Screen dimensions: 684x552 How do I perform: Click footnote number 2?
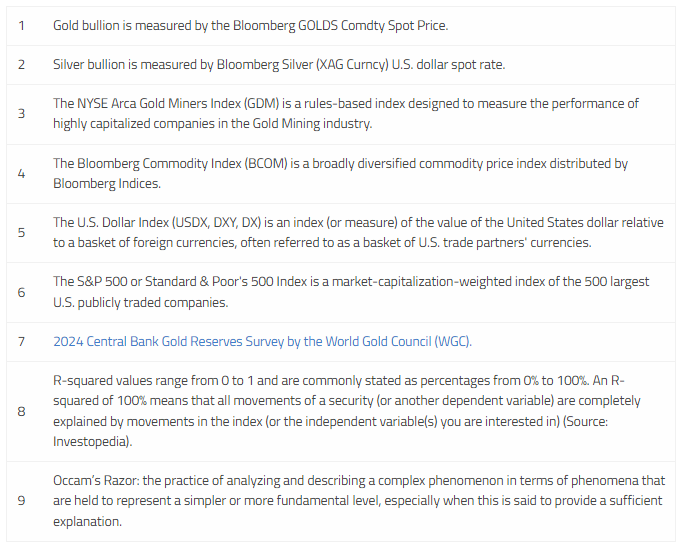pos(22,64)
